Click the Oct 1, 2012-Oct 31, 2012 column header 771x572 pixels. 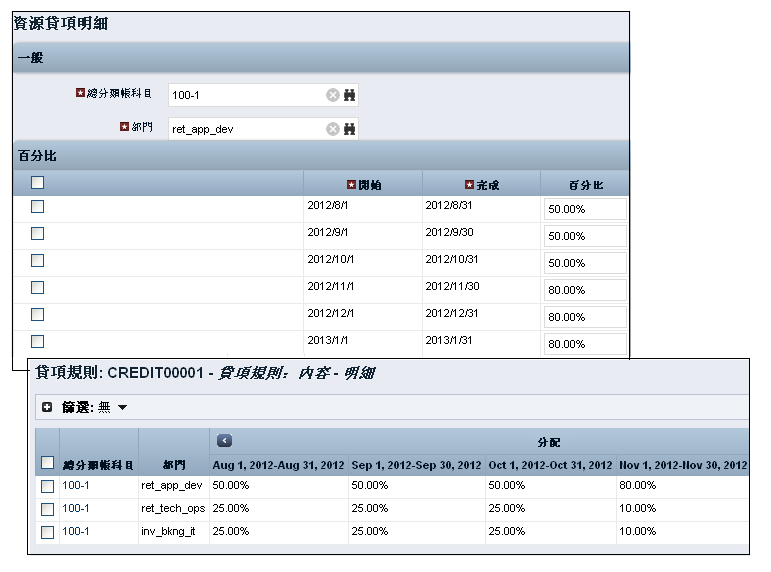click(550, 465)
